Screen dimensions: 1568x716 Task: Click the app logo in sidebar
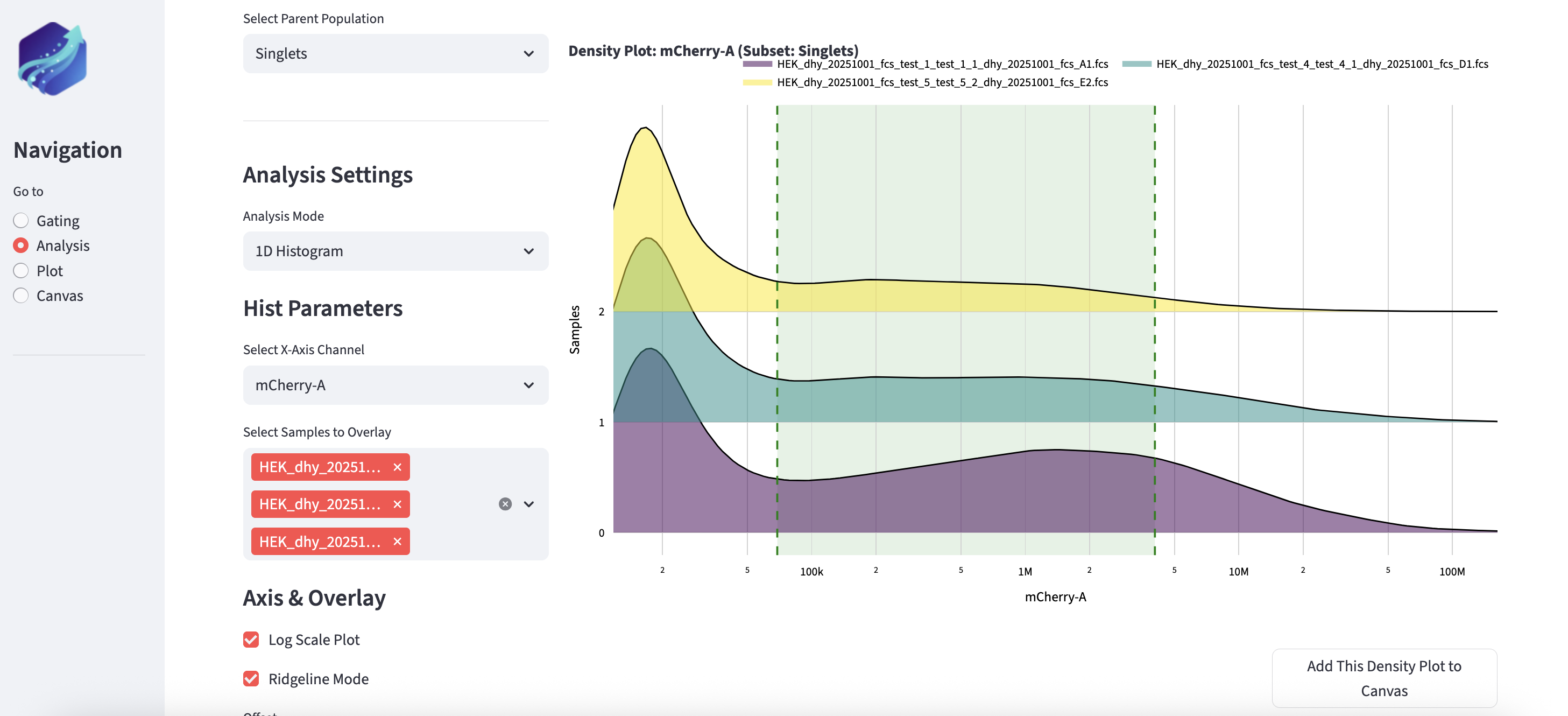(x=52, y=59)
